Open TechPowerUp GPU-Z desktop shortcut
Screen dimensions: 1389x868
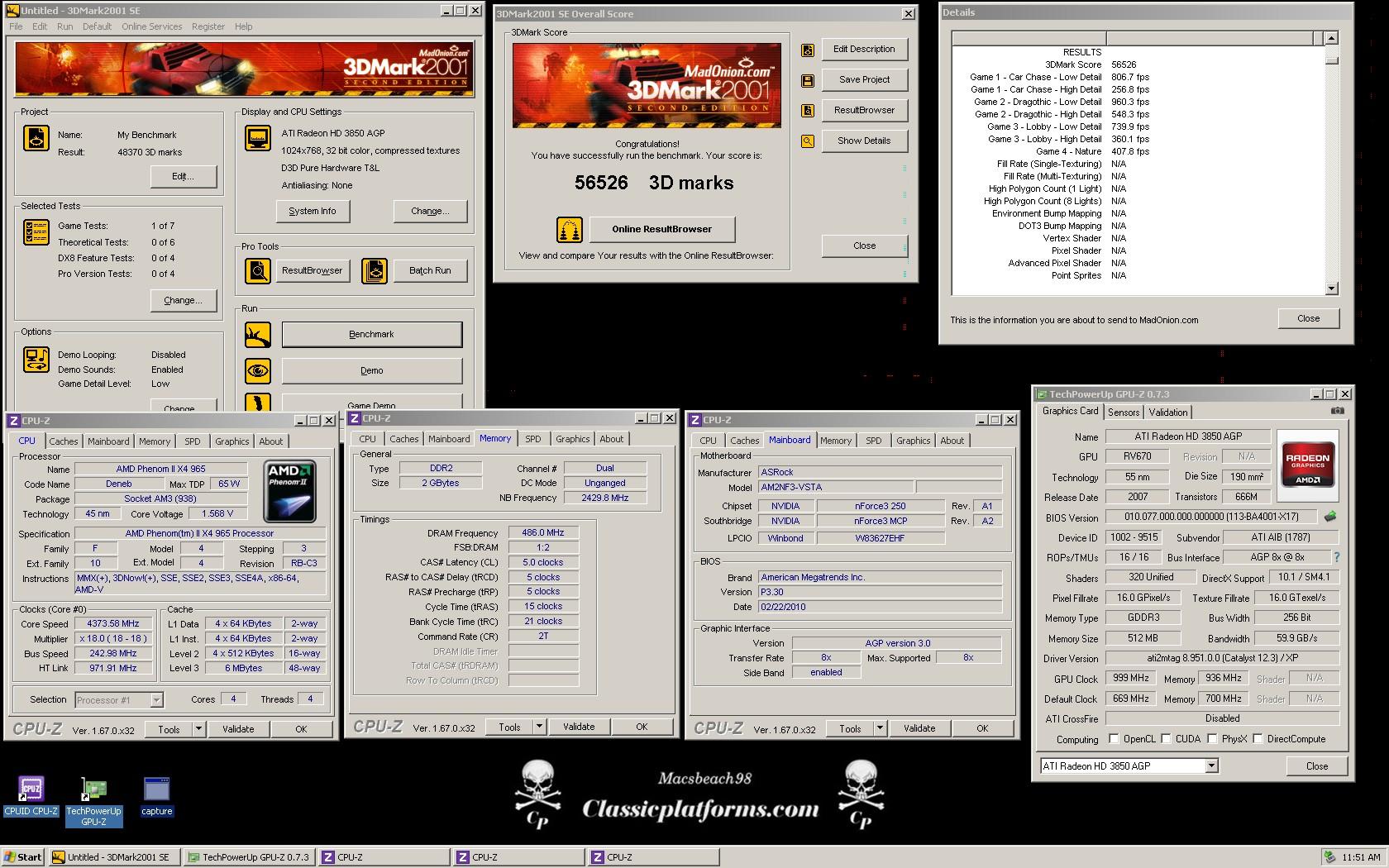(x=93, y=801)
